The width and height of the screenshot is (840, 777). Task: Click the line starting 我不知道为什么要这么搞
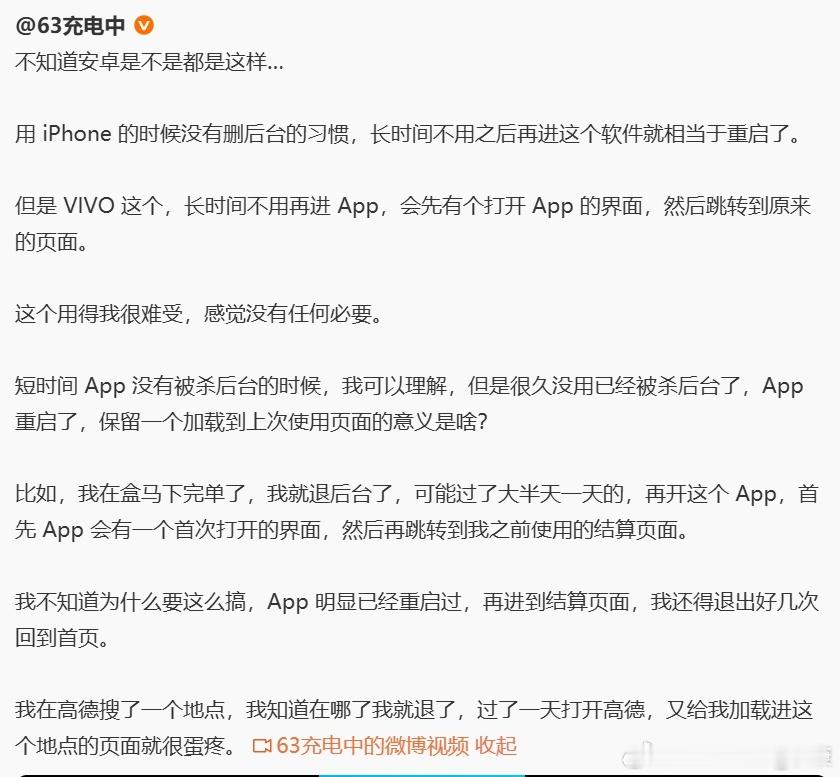point(416,602)
